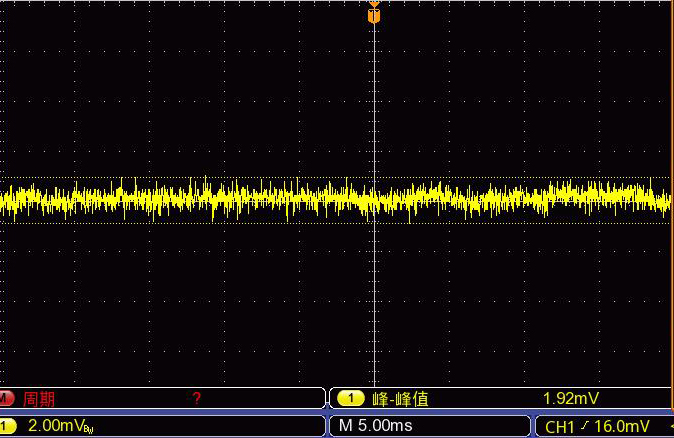The image size is (674, 438).
Task: Click the orange trigger position T marker
Action: 374,16
